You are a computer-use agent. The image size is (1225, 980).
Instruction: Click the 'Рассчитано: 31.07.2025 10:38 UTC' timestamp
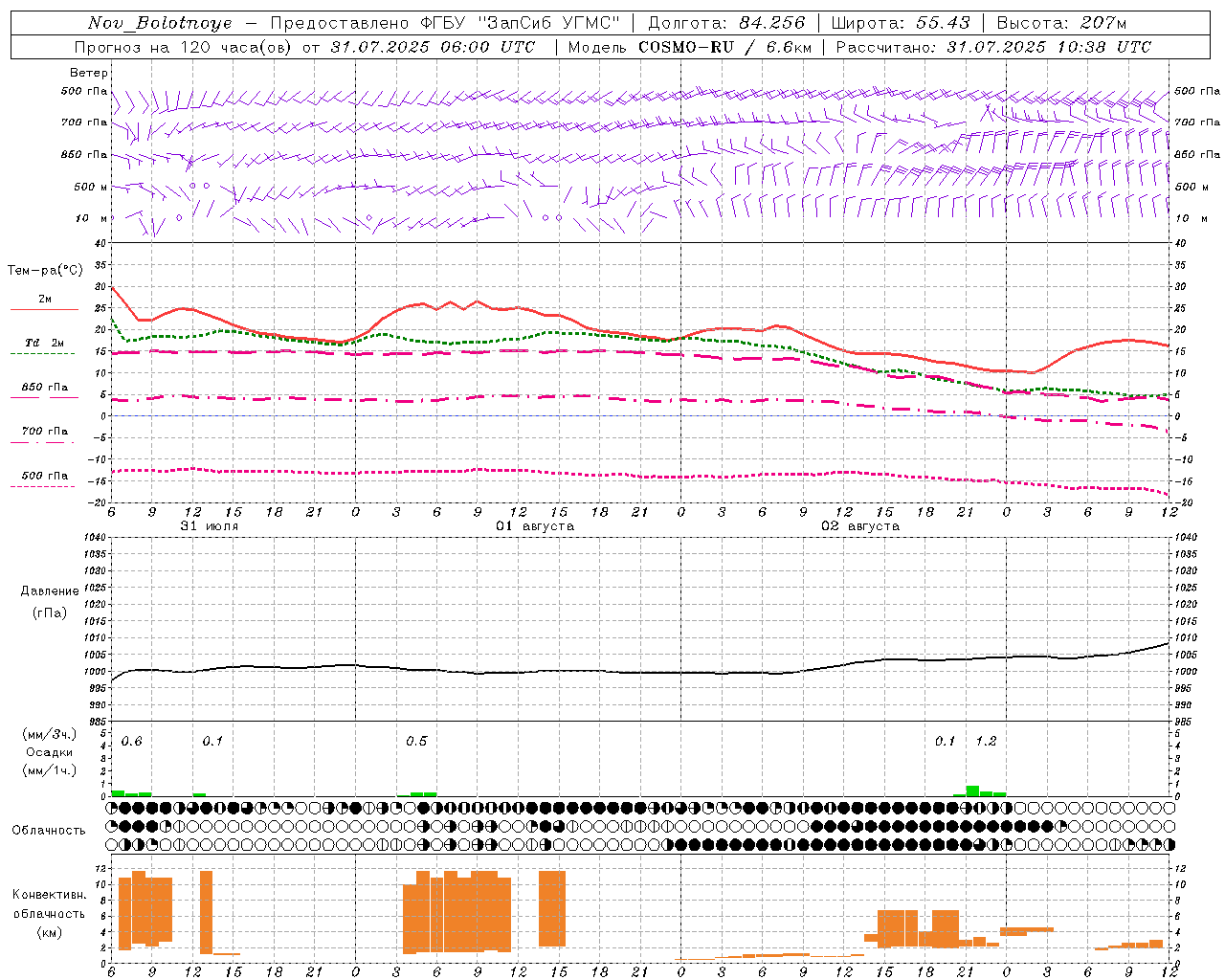[993, 47]
